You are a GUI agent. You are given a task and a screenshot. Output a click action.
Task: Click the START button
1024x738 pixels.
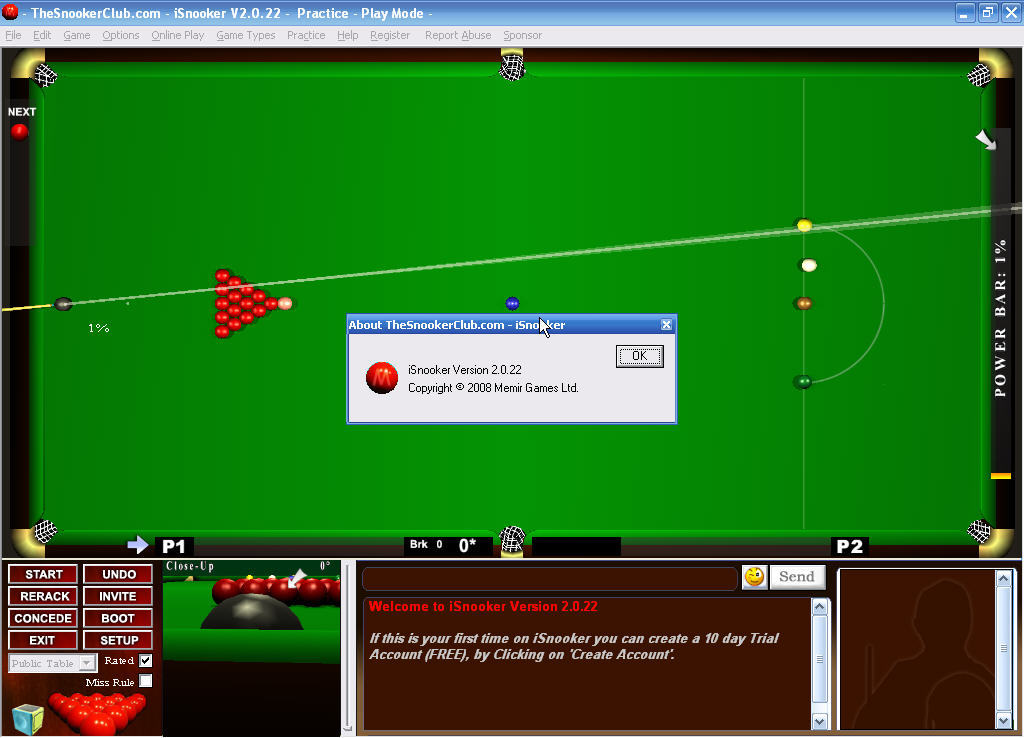click(x=43, y=574)
